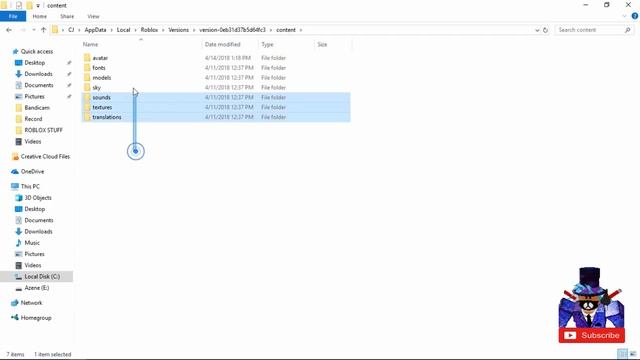Click the avatar folder name
Screen dimensions: 640x360
click(100, 58)
